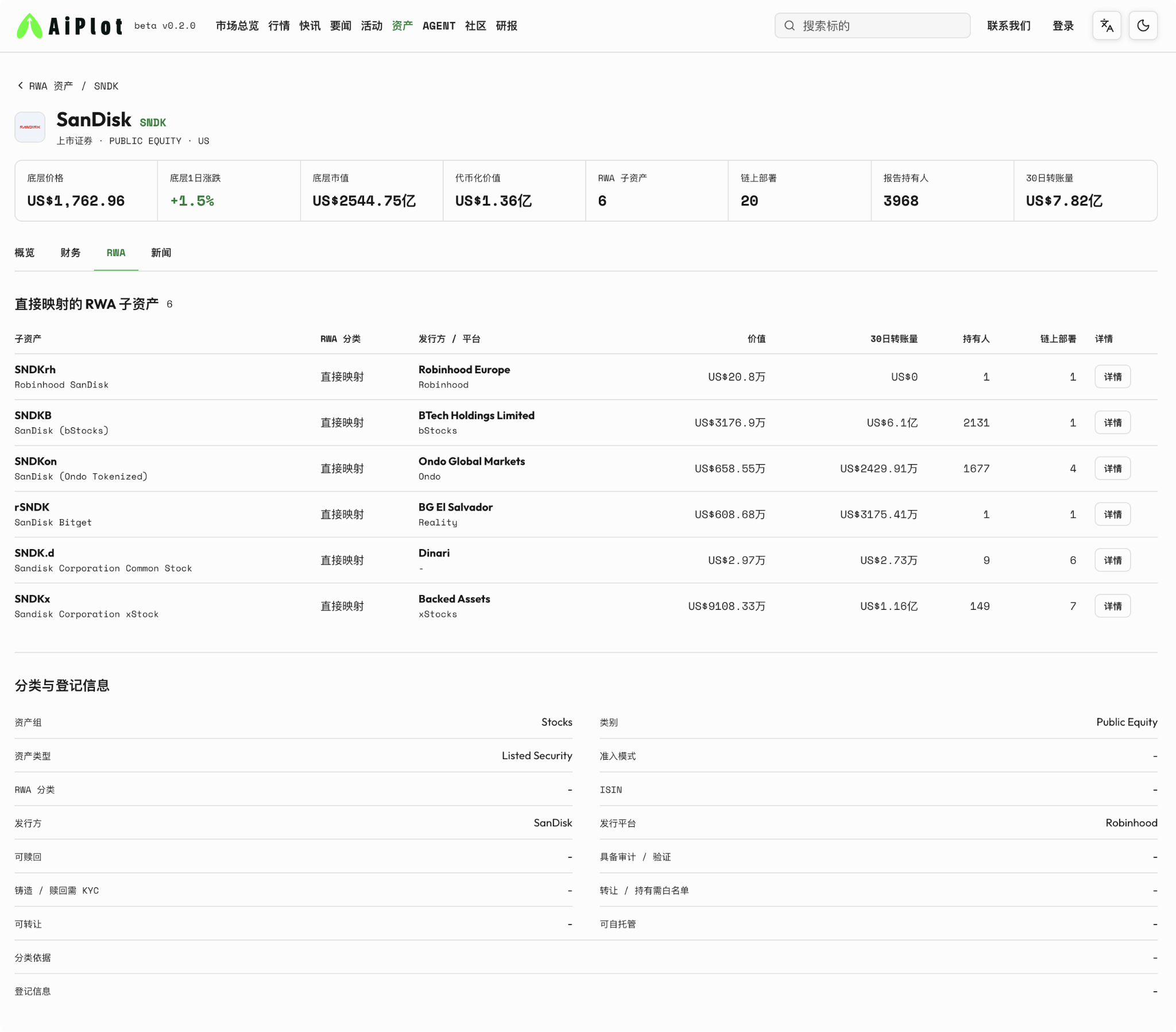Open 社区 menu item

coord(475,26)
